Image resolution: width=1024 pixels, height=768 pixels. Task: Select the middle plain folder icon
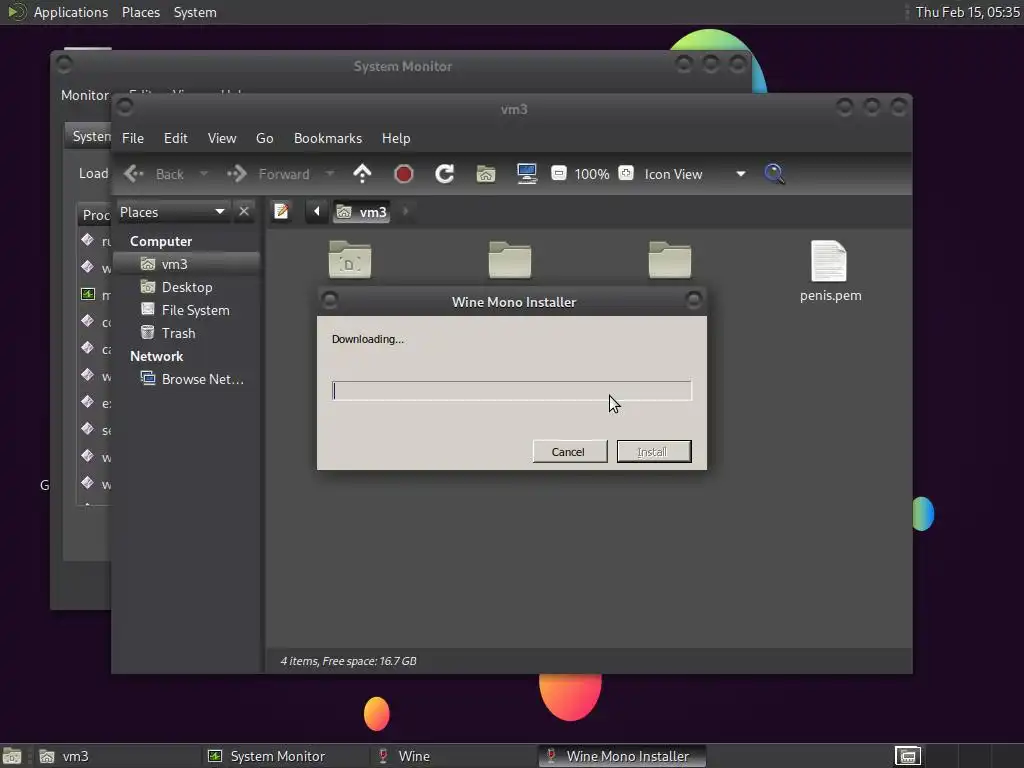tap(510, 260)
